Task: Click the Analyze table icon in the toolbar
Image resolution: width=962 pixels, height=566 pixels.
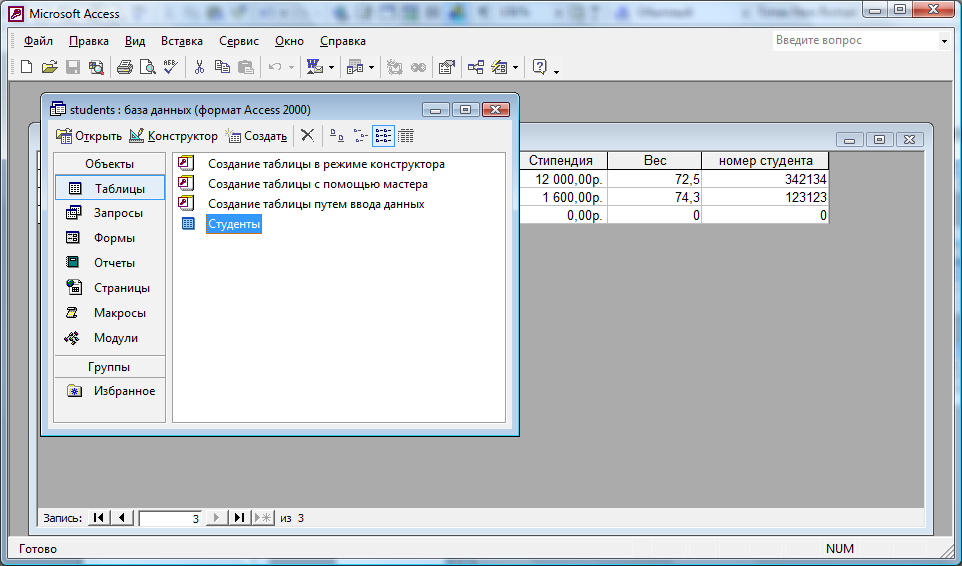Action: pos(355,67)
